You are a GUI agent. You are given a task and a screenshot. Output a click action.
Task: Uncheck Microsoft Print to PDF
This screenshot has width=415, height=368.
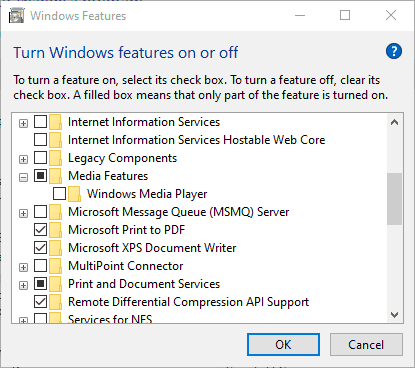coord(41,230)
